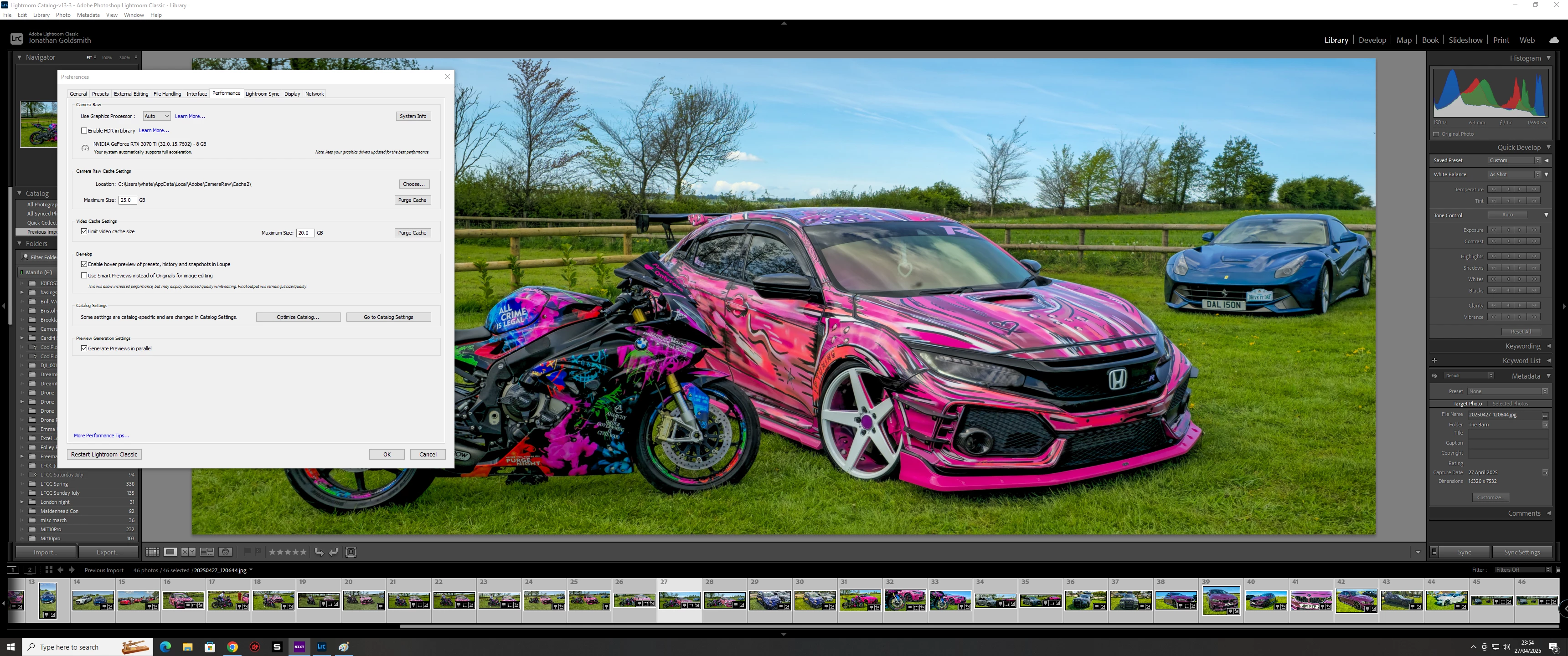Image resolution: width=1568 pixels, height=656 pixels.
Task: Select Compare view XY icon
Action: (188, 552)
